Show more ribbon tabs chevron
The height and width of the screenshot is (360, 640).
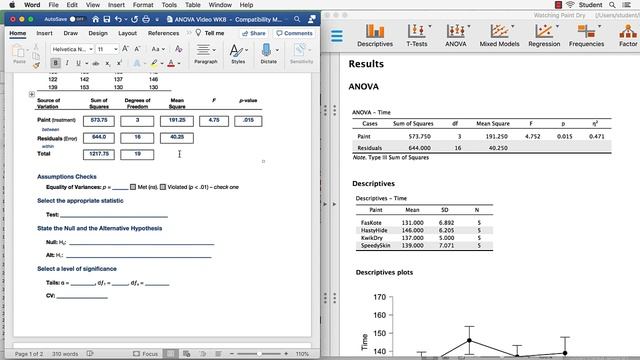coord(189,33)
